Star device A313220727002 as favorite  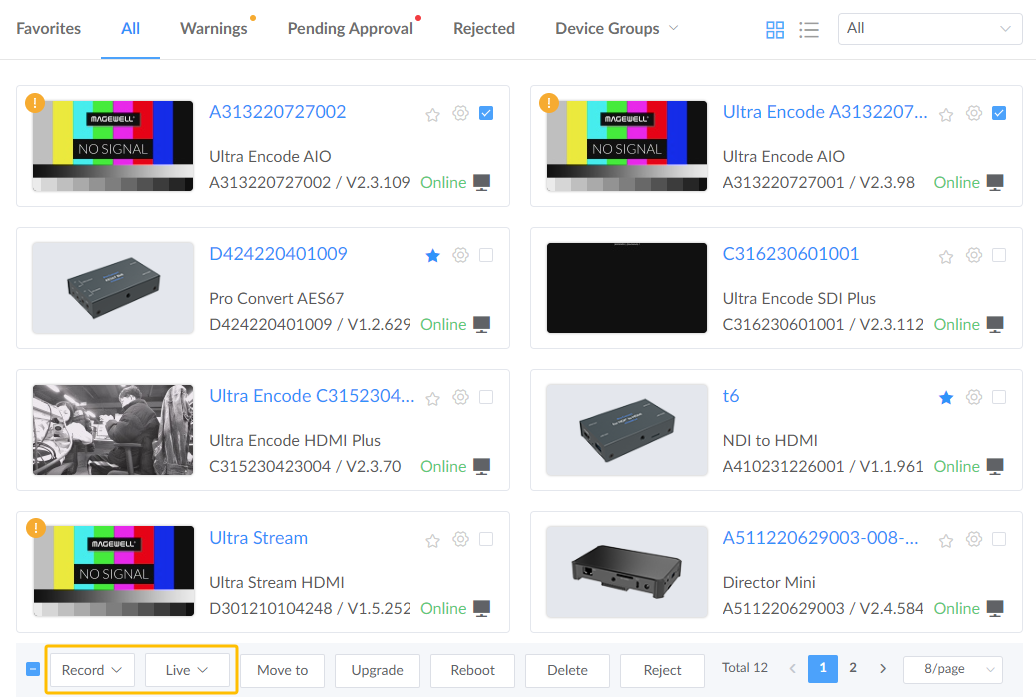click(x=433, y=114)
